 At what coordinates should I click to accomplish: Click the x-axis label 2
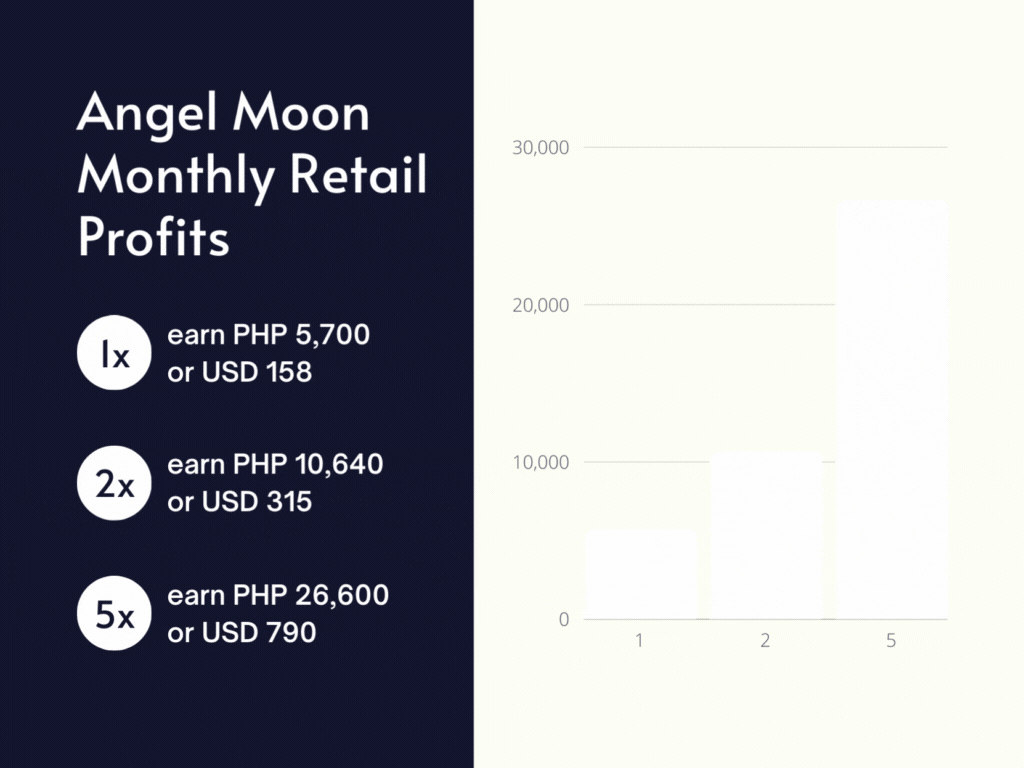[x=766, y=641]
